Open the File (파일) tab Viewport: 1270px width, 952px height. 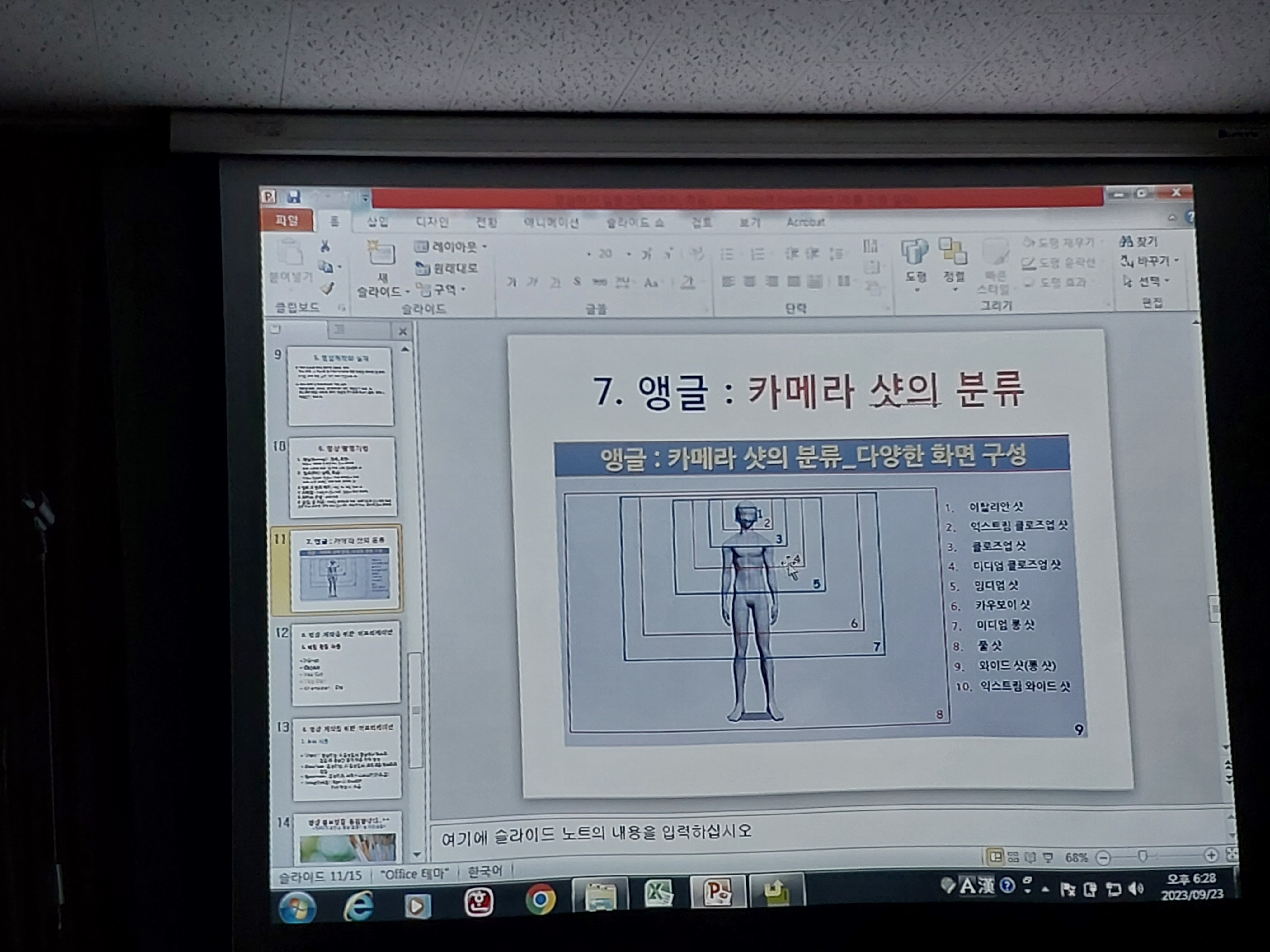(x=286, y=221)
